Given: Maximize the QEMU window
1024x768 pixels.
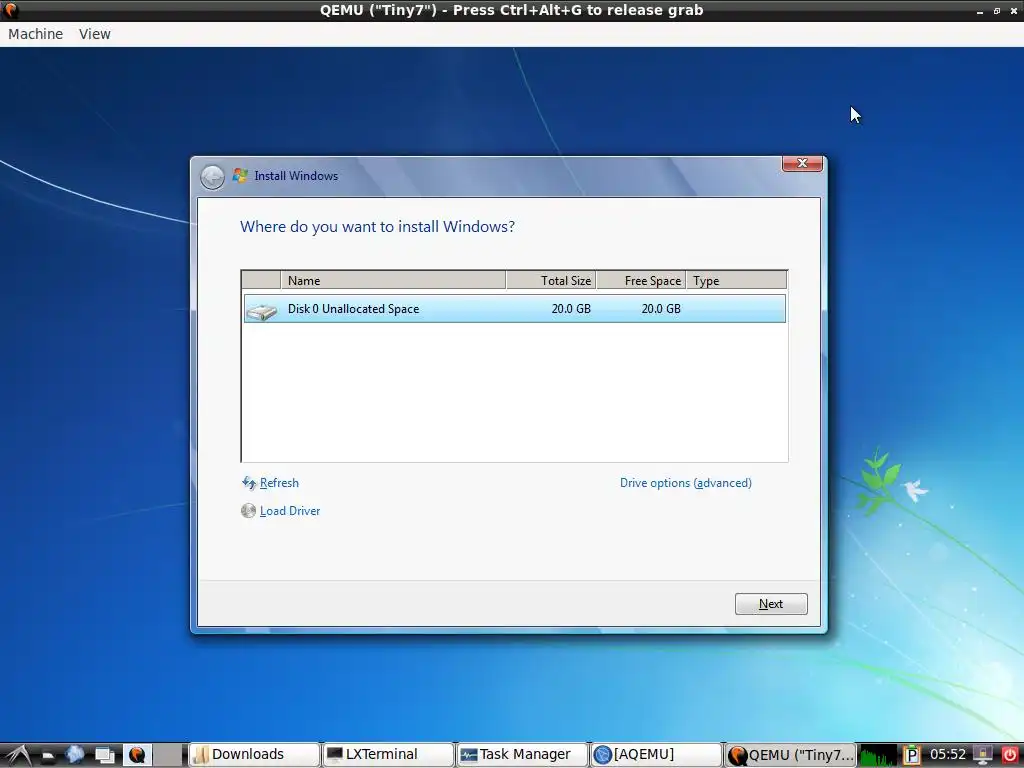Looking at the screenshot, I should click(997, 11).
